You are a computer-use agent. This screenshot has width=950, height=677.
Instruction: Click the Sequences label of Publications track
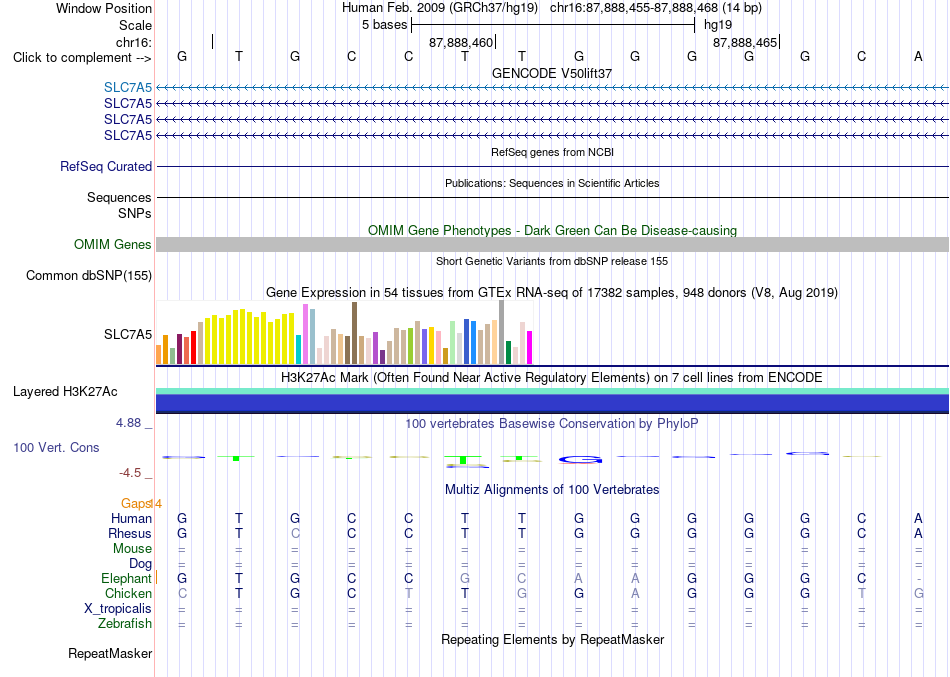point(119,197)
